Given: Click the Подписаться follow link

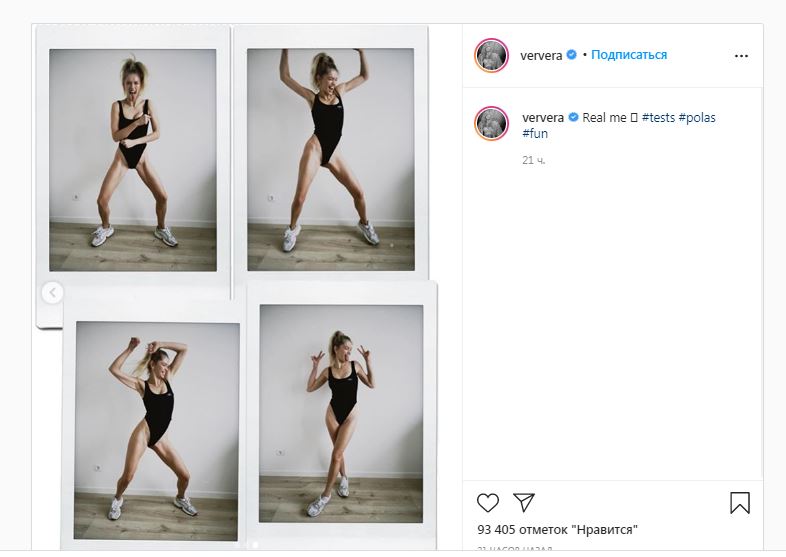Looking at the screenshot, I should pos(629,55).
